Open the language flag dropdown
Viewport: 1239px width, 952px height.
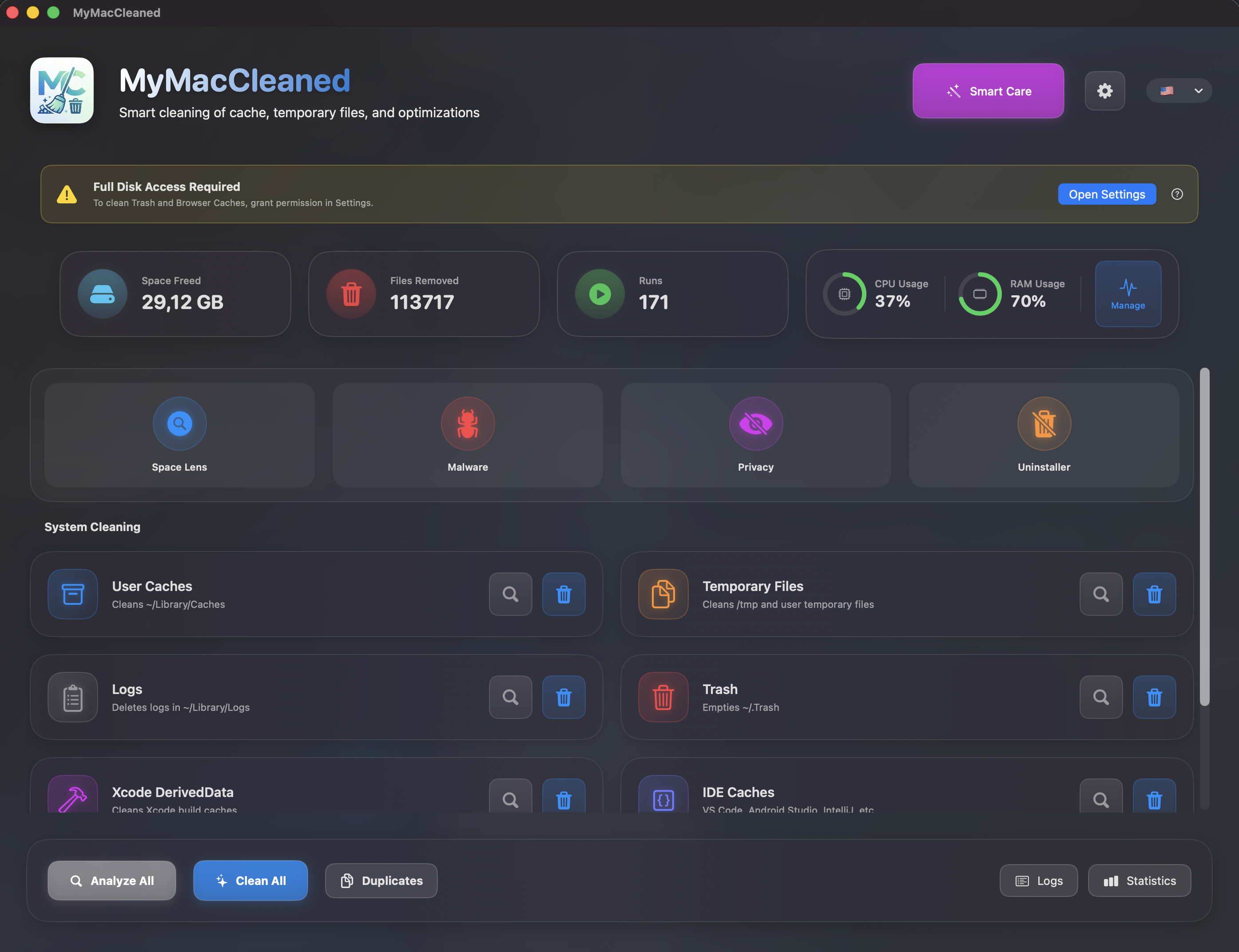pos(1179,91)
